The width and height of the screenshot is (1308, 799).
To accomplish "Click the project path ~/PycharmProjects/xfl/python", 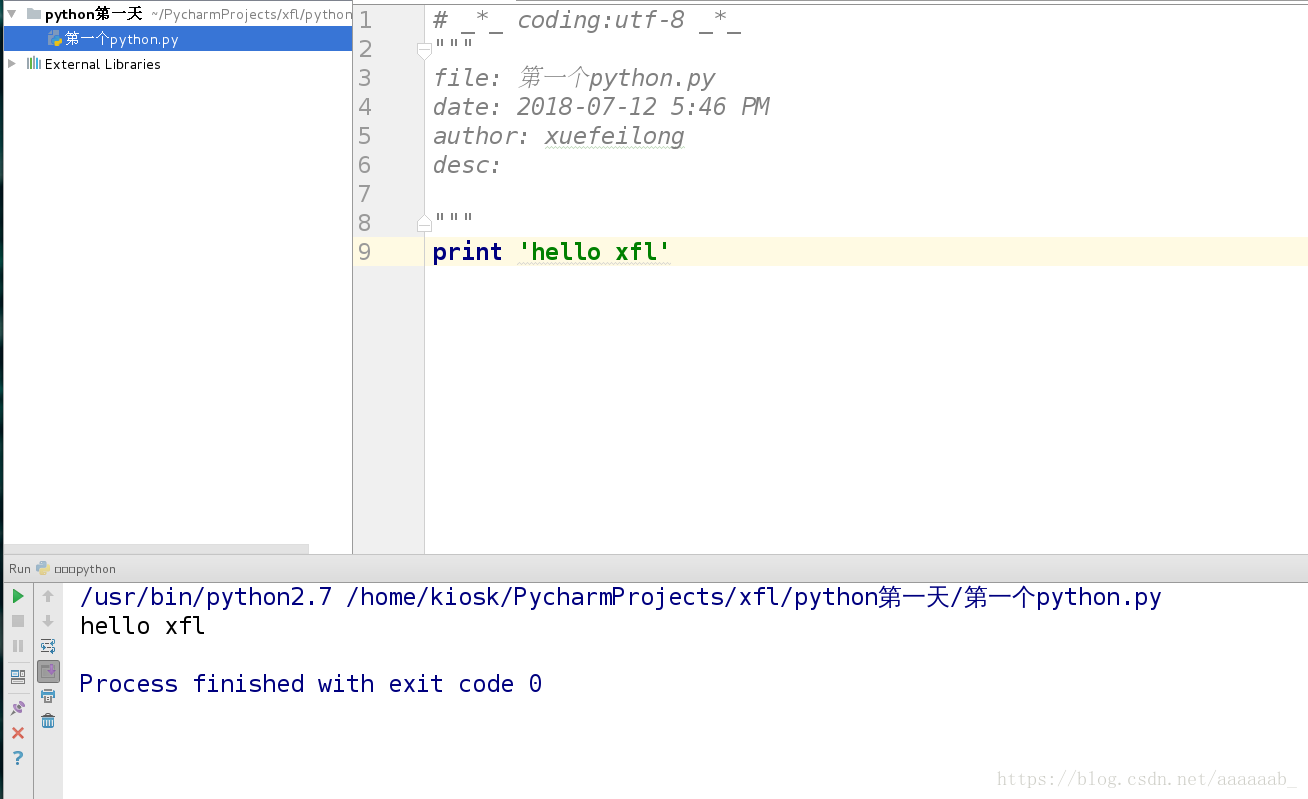I will 251,15.
